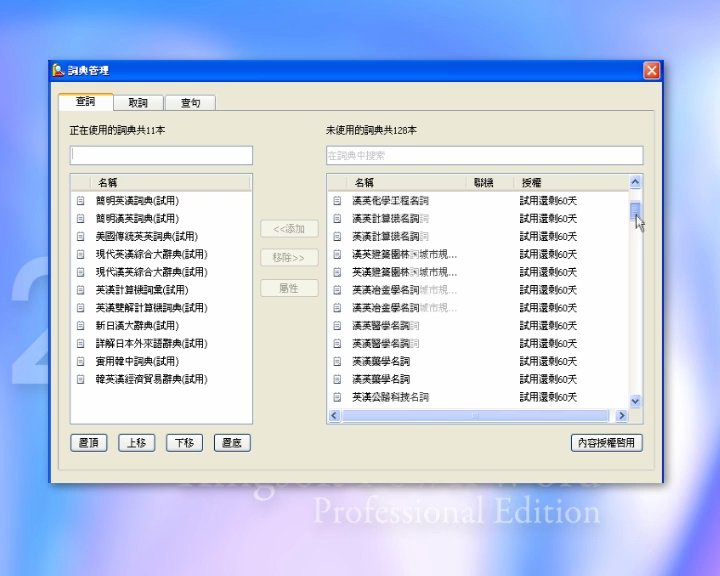Select 漢英冶金學名詞 row
The image size is (720, 576).
pyautogui.click(x=478, y=308)
